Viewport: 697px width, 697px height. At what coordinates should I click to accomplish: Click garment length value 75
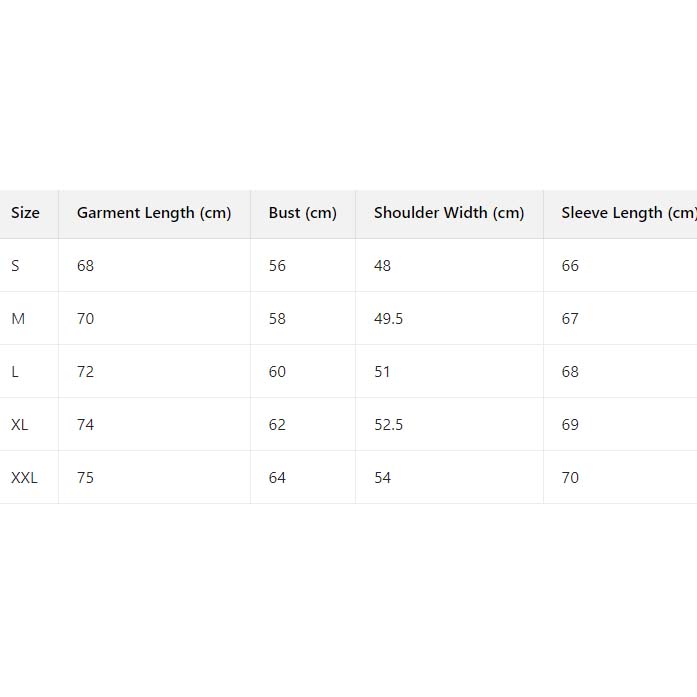(86, 478)
